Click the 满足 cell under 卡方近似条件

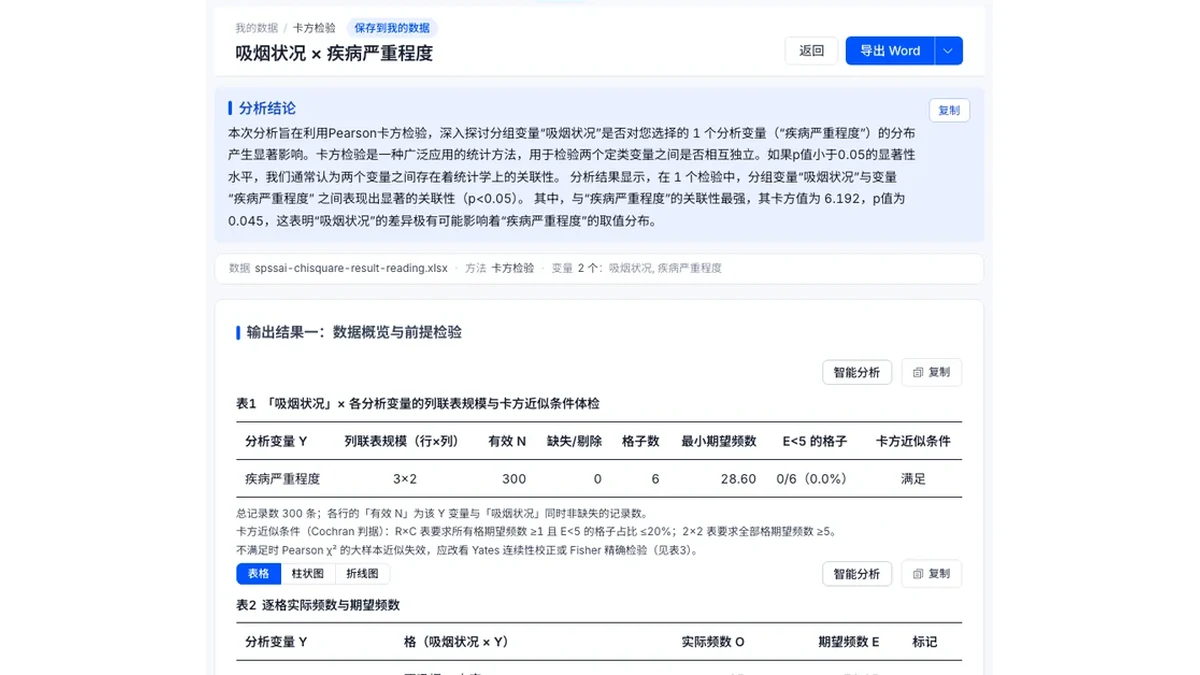coord(913,479)
